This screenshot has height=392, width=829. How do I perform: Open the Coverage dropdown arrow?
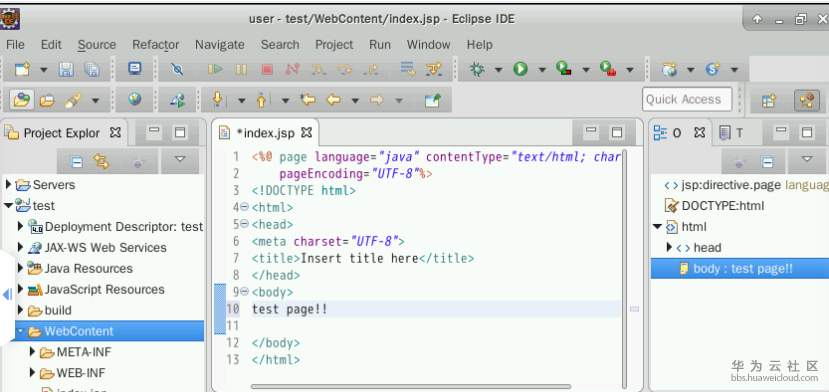[586, 70]
